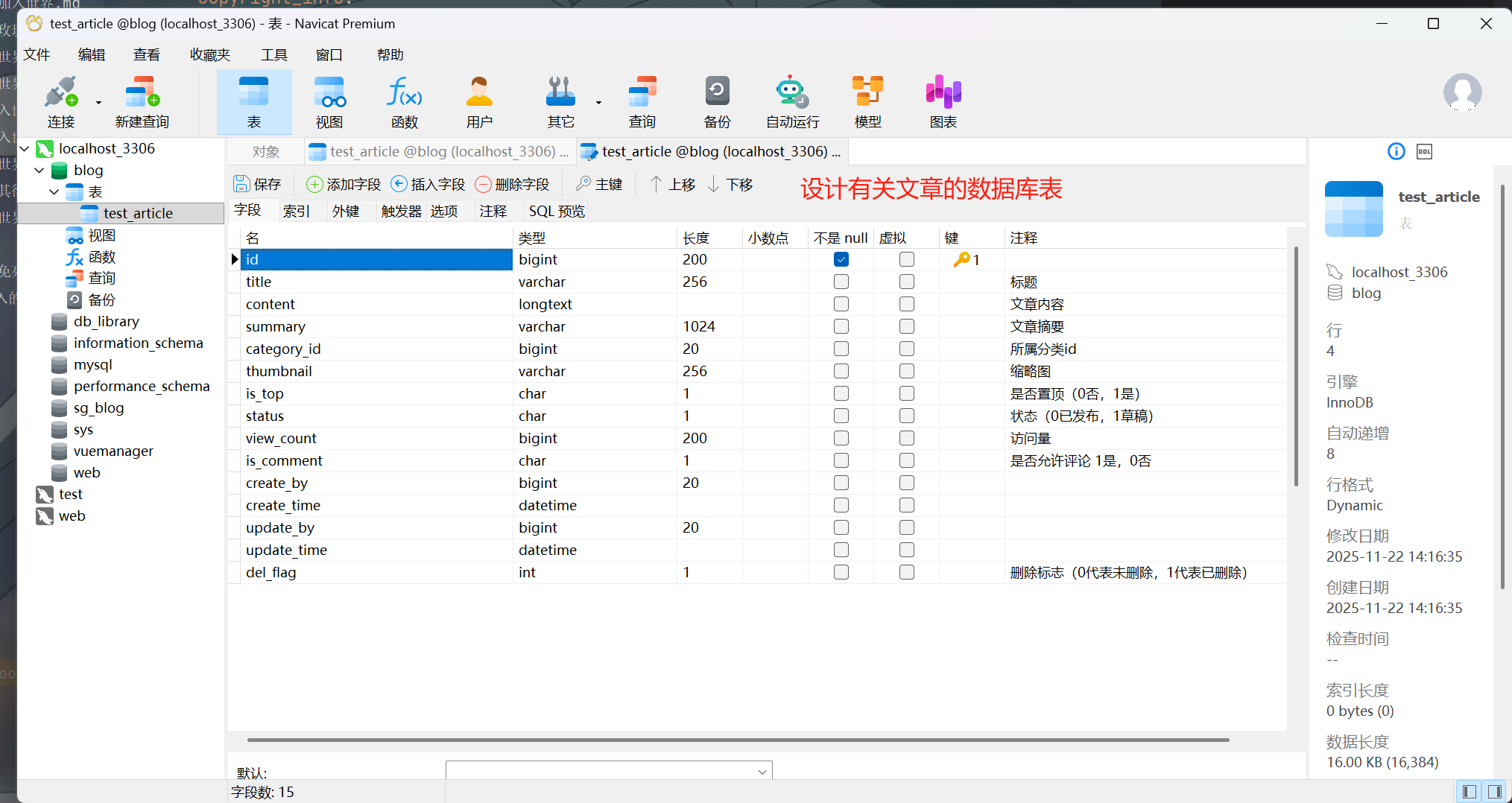Image resolution: width=1512 pixels, height=803 pixels.
Task: Click the 图表 (Chart) toolbar icon
Action: tap(943, 101)
